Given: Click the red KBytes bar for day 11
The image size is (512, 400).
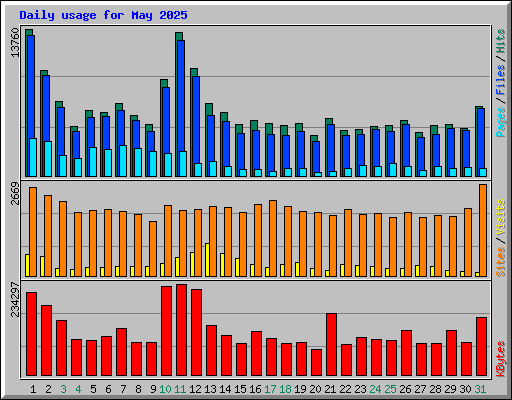Looking at the screenshot, I should (181, 330).
